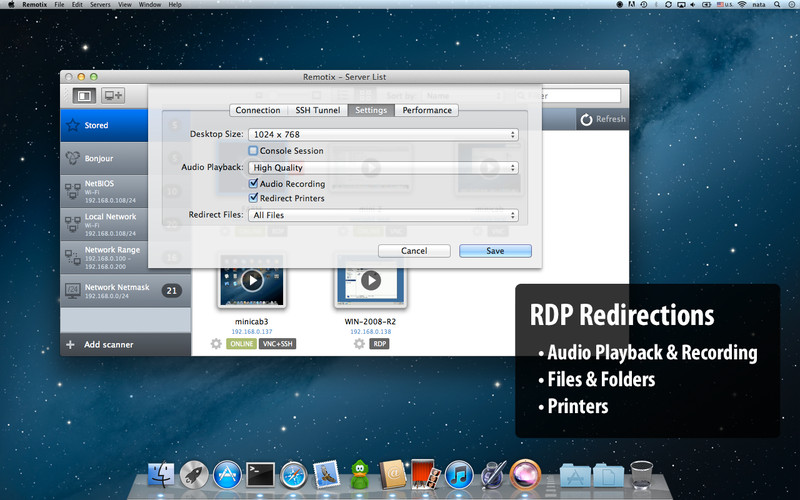Click Spotlight search icon in menu bar

[x=777, y=4]
